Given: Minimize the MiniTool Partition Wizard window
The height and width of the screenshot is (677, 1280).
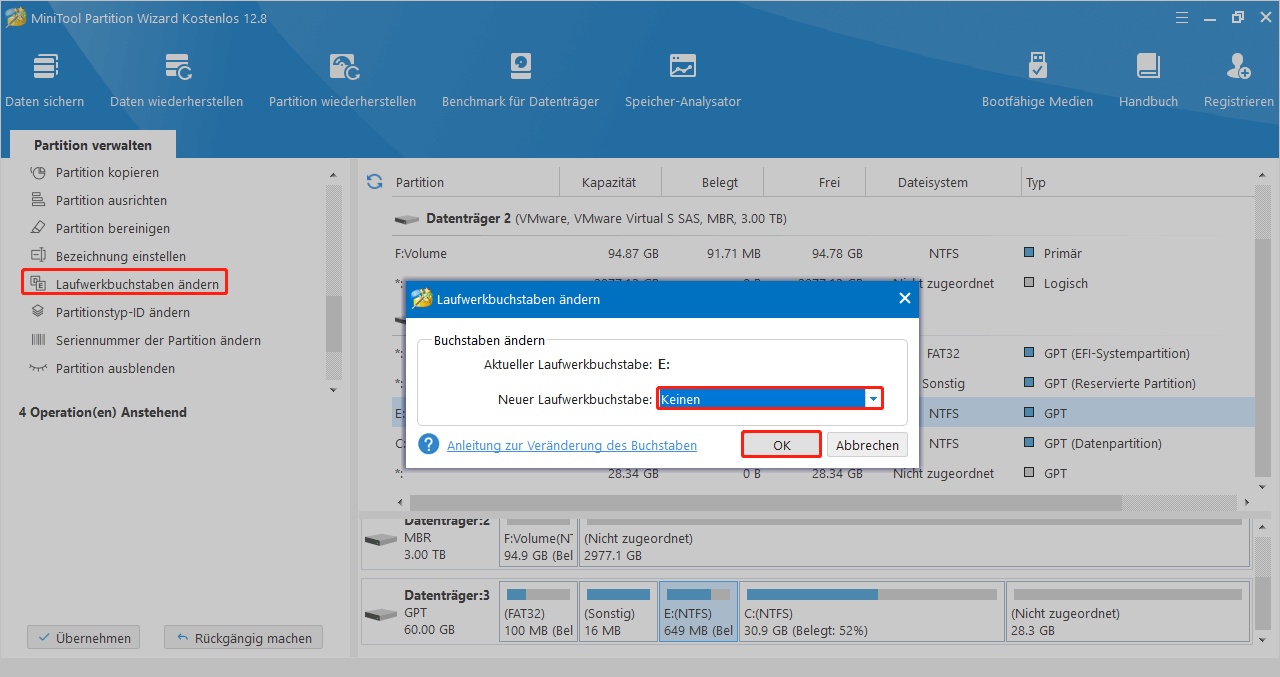Looking at the screenshot, I should pos(1209,17).
